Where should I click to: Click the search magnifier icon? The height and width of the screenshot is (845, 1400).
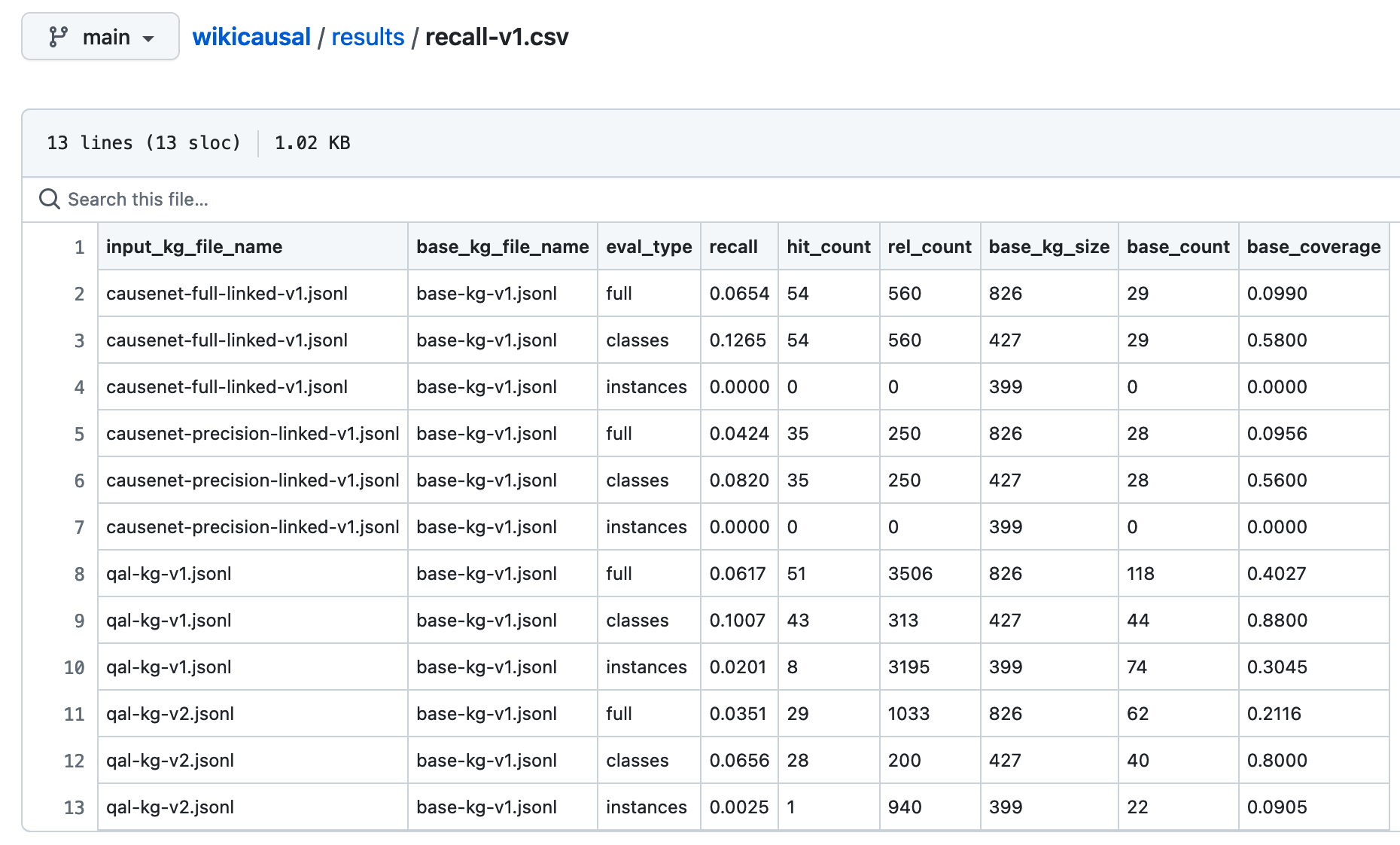click(50, 200)
